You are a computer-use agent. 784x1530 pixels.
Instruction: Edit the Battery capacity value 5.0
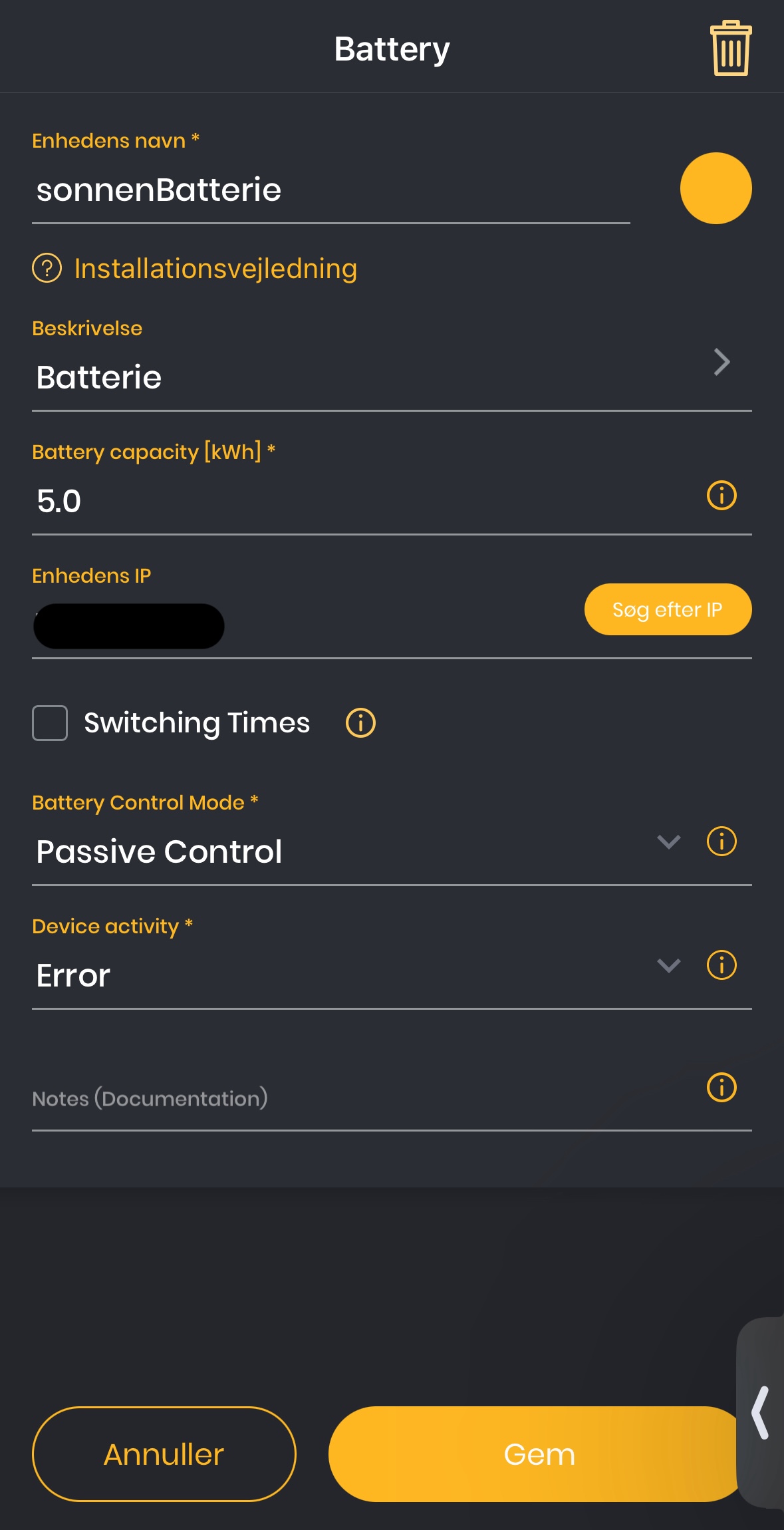point(359,502)
